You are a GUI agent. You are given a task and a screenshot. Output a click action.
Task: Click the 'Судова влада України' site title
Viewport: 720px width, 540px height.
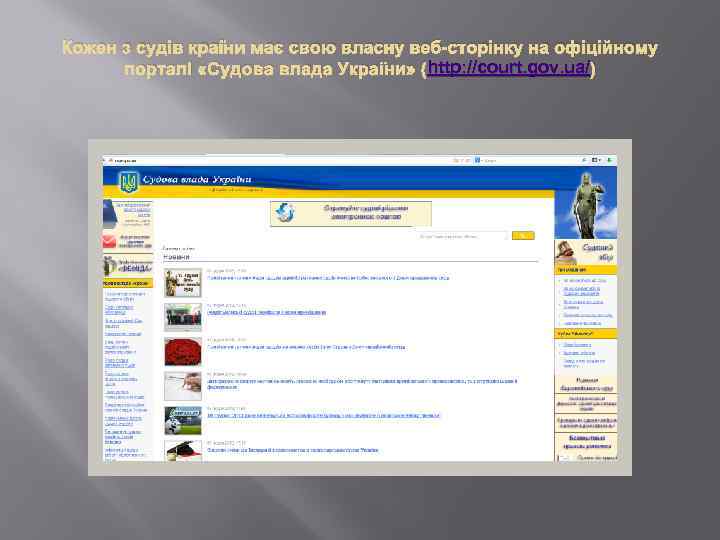tap(197, 180)
